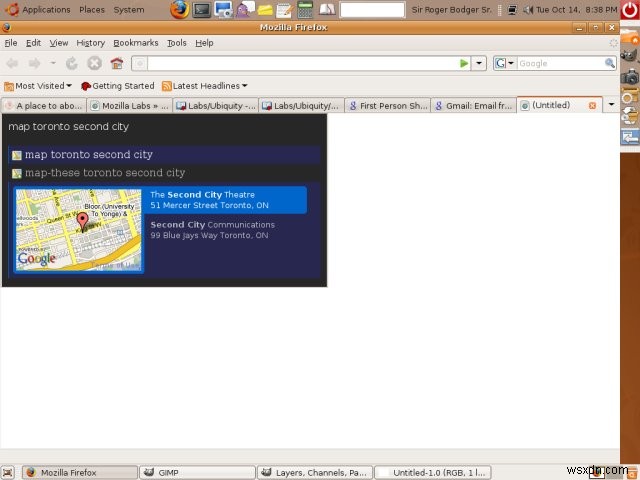Open the View menu

[59, 43]
